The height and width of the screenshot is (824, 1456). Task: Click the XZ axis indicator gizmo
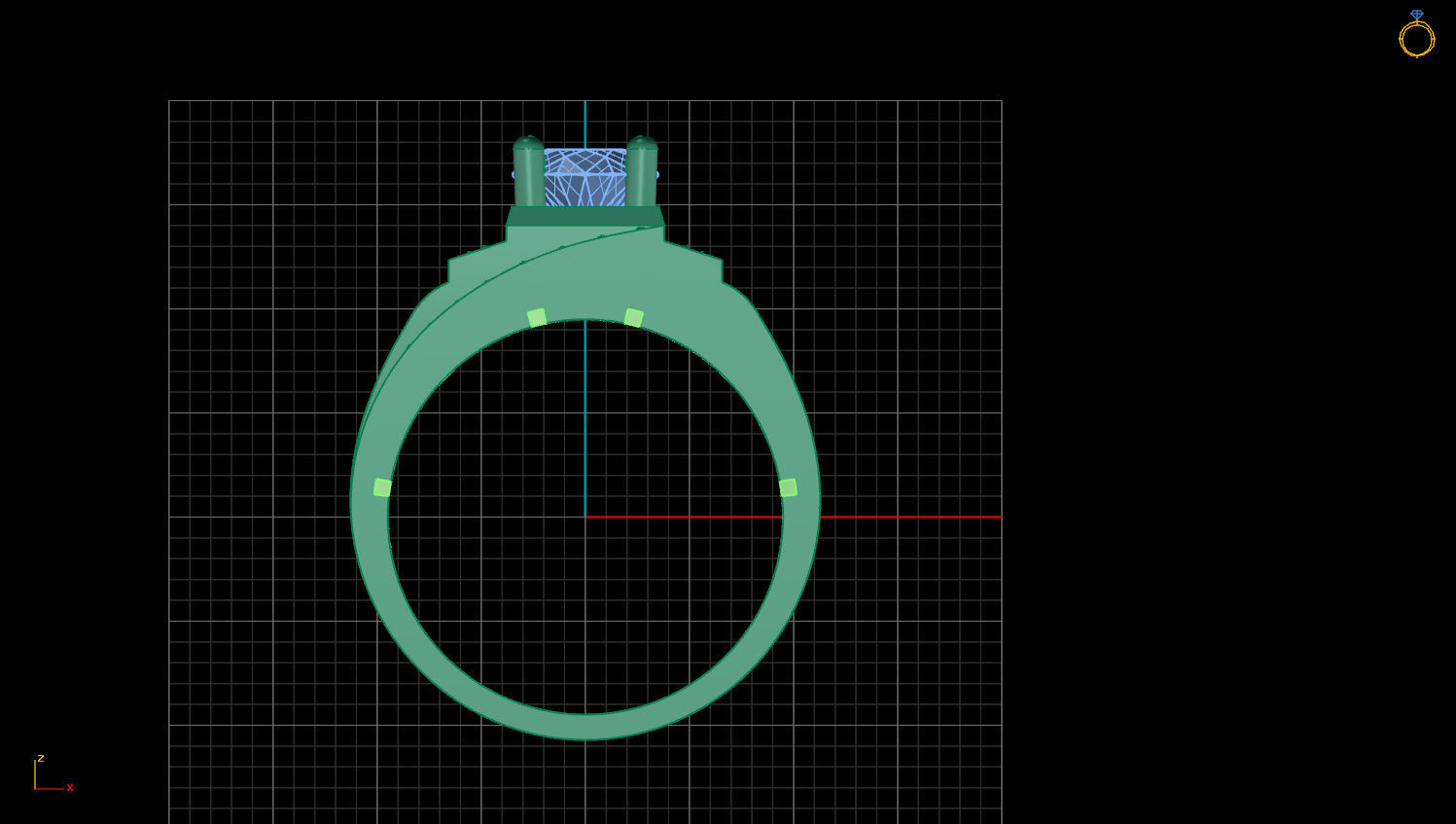tap(53, 774)
